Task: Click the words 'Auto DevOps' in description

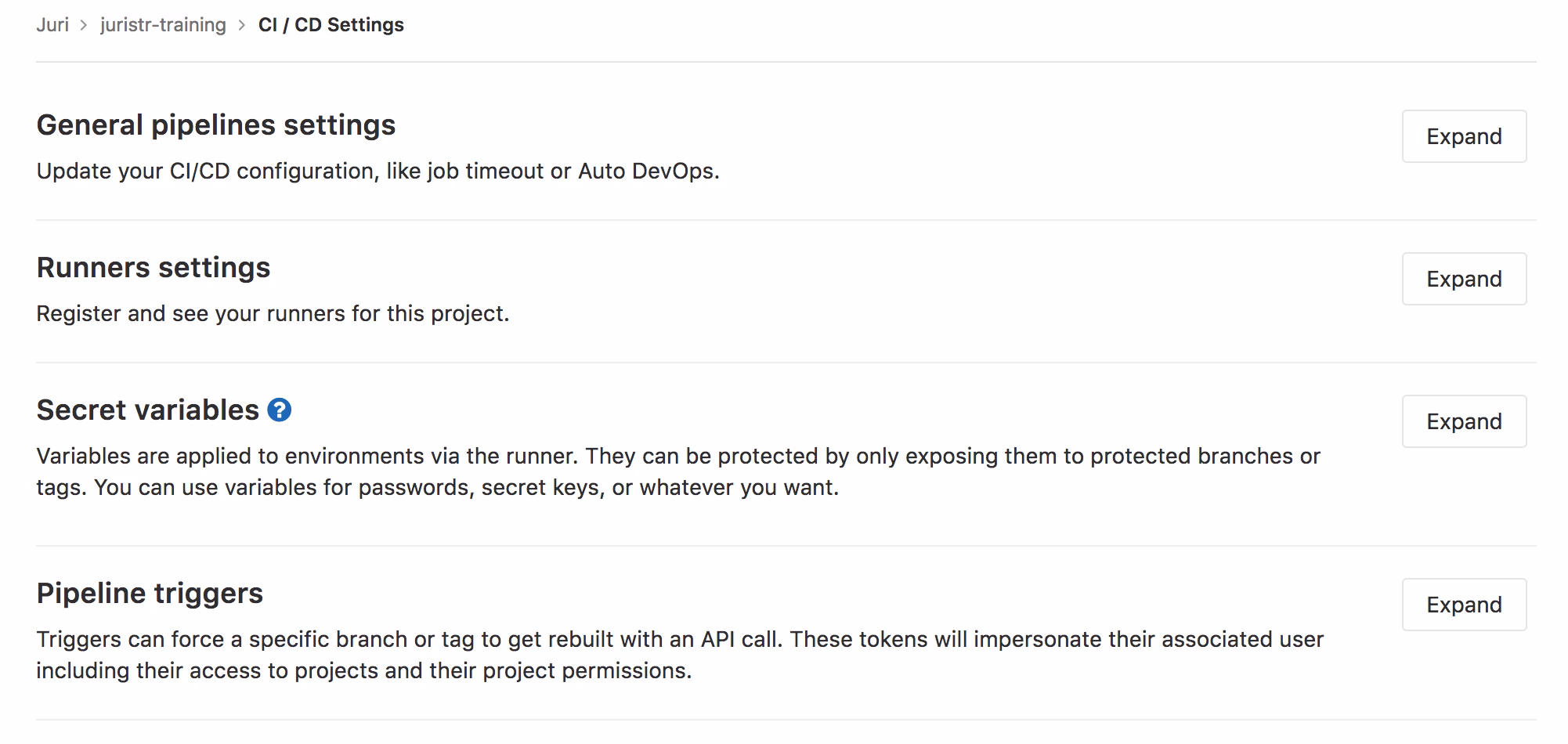Action: click(646, 172)
